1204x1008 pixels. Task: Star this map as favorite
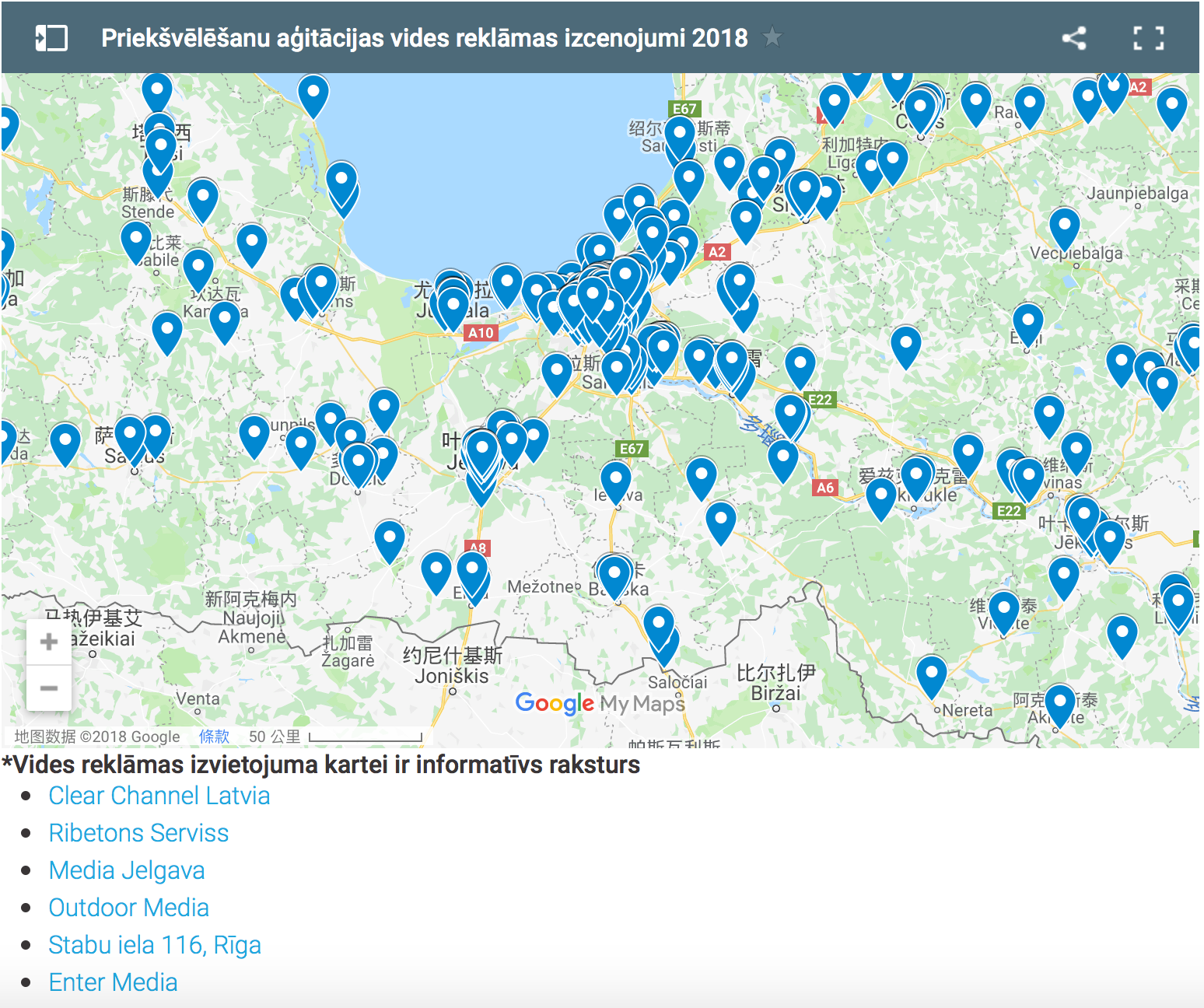click(x=772, y=37)
